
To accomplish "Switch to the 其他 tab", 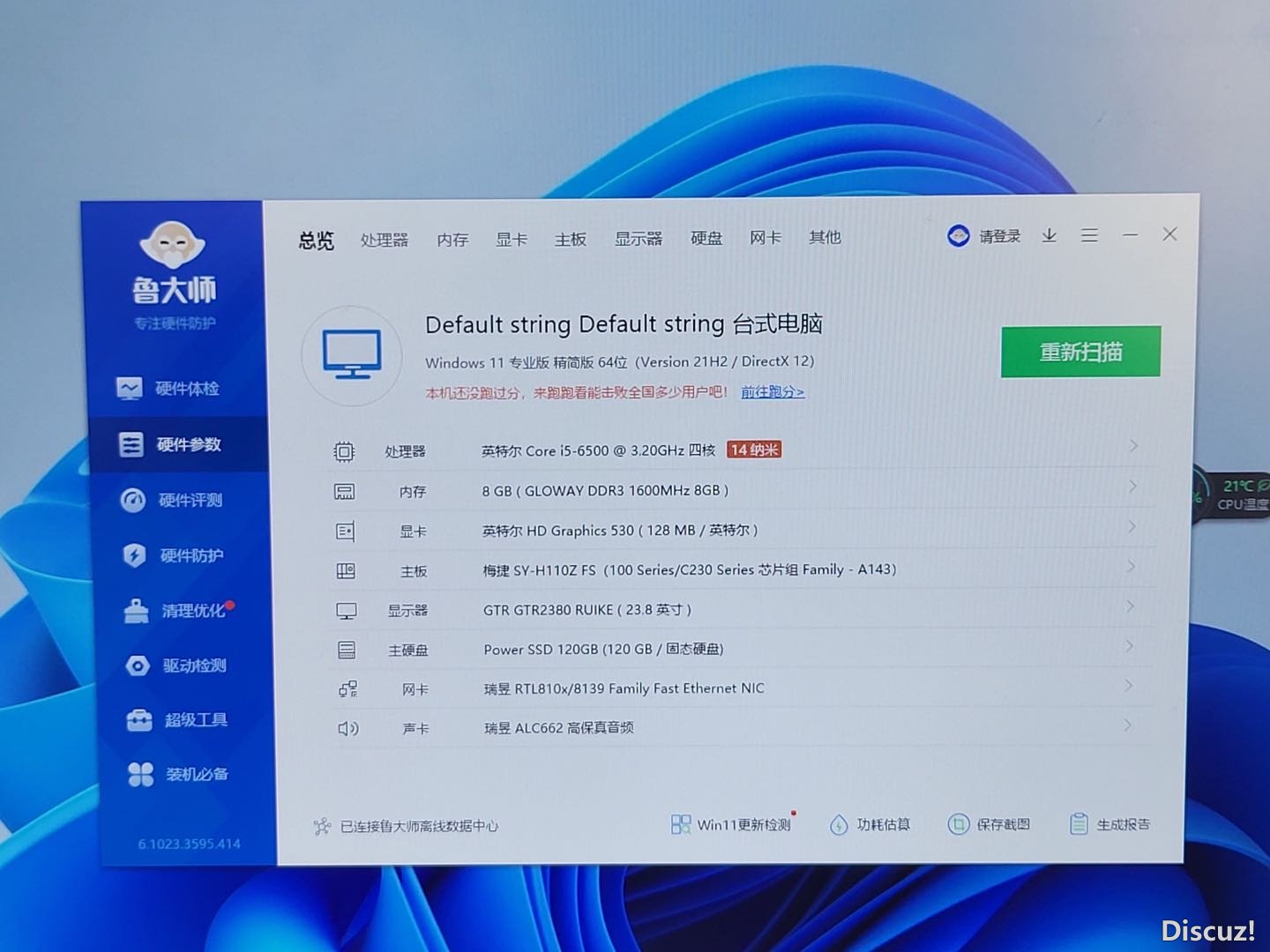I will point(825,237).
